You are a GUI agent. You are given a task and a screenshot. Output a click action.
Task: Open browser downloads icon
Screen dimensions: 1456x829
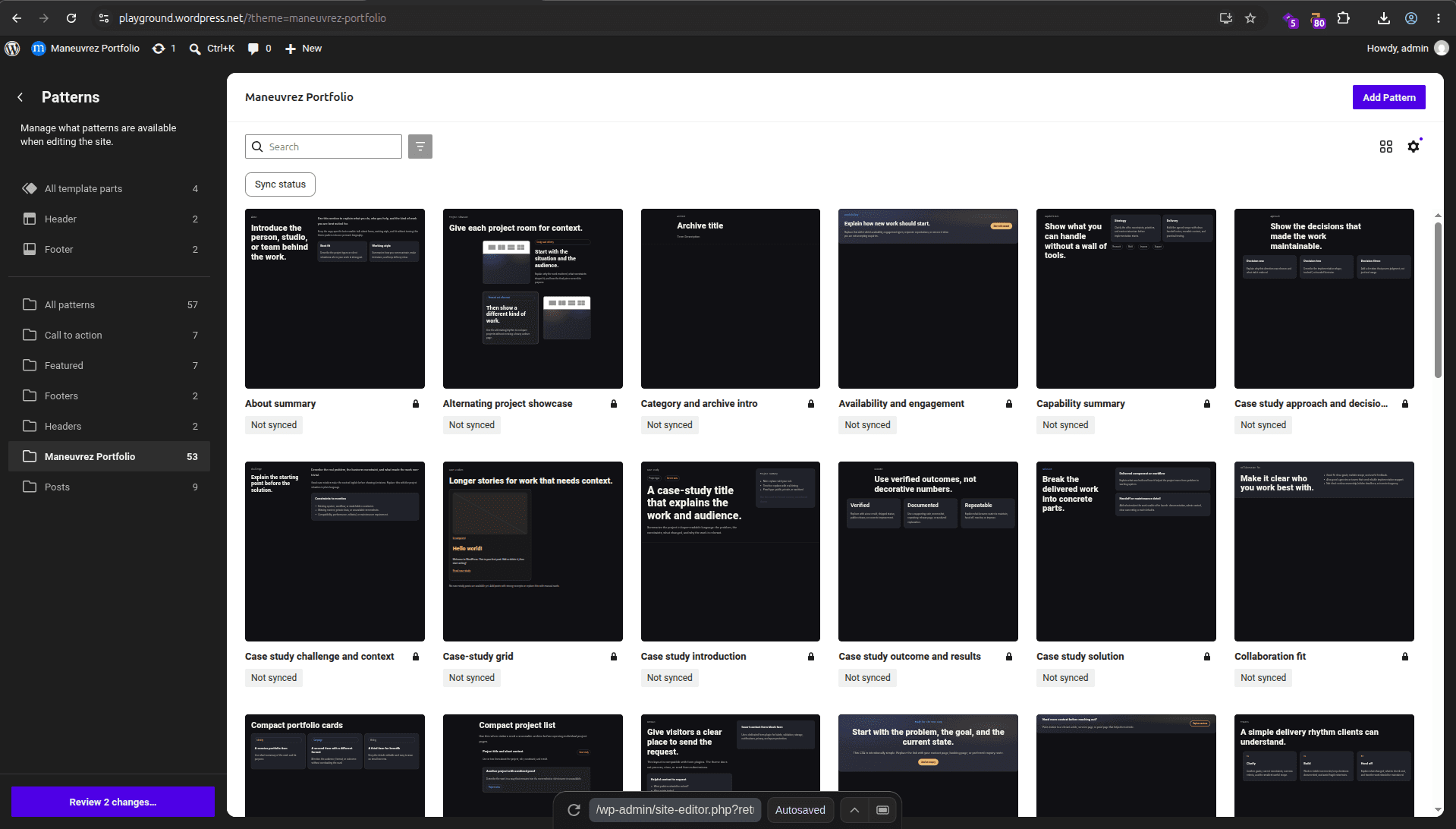1384,18
